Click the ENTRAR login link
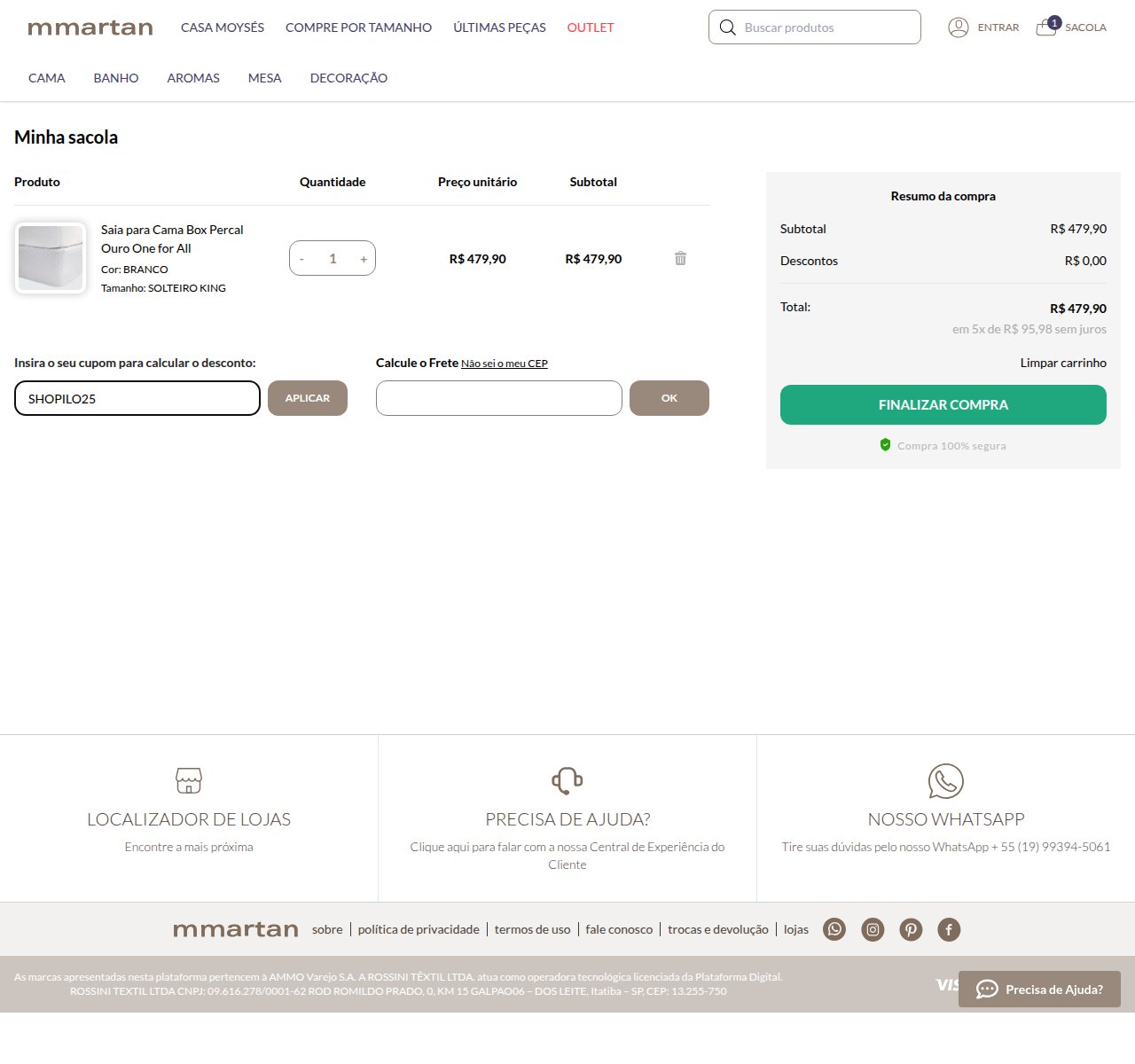1135x1064 pixels. pos(998,27)
